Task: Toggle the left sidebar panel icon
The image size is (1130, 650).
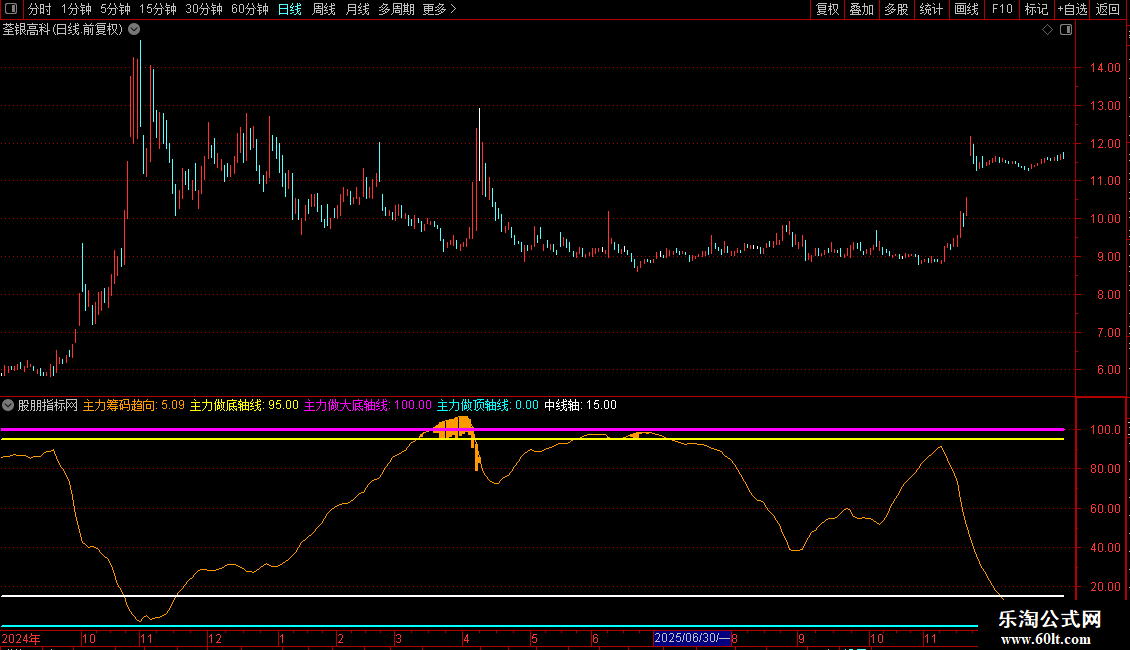Action: tap(11, 9)
